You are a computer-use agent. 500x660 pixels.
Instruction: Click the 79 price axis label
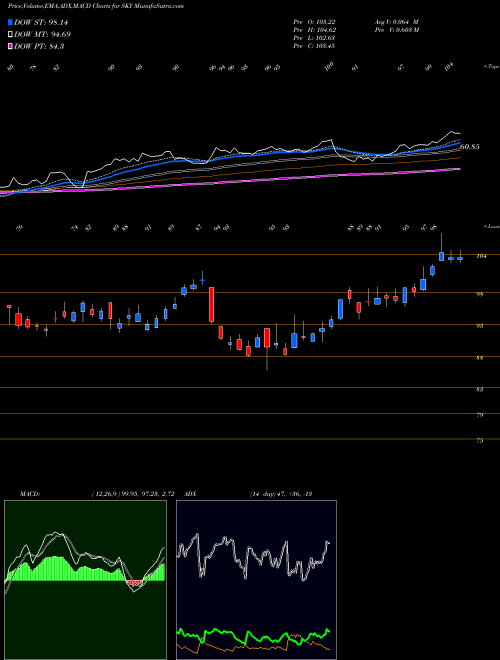[479, 415]
